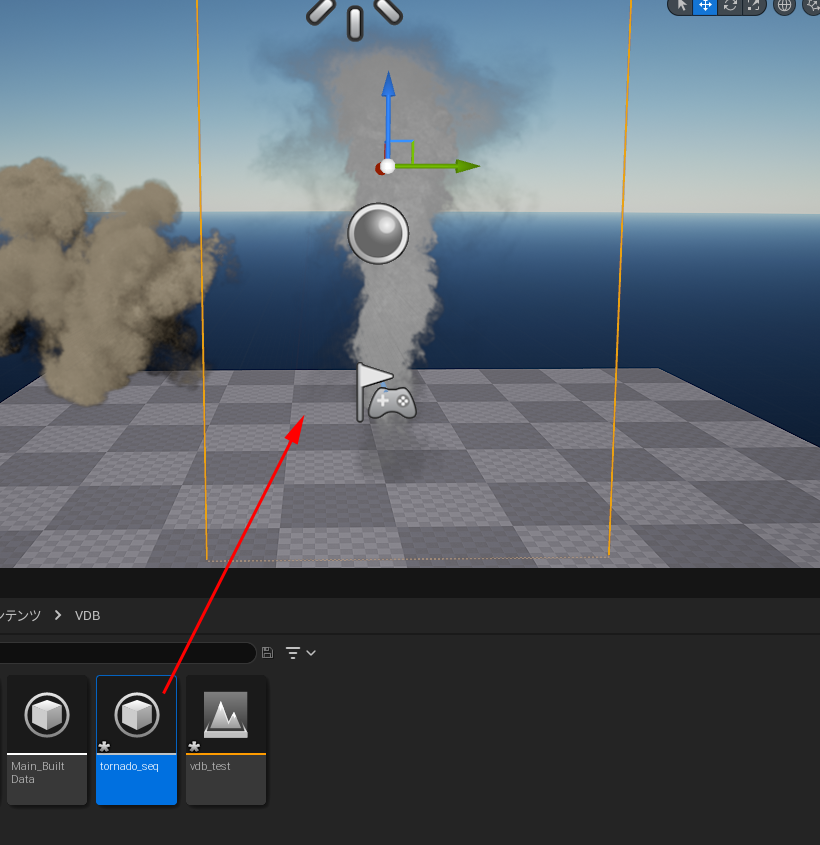Open the VDB folder breadcrumb
Image resolution: width=820 pixels, height=845 pixels.
[x=88, y=616]
